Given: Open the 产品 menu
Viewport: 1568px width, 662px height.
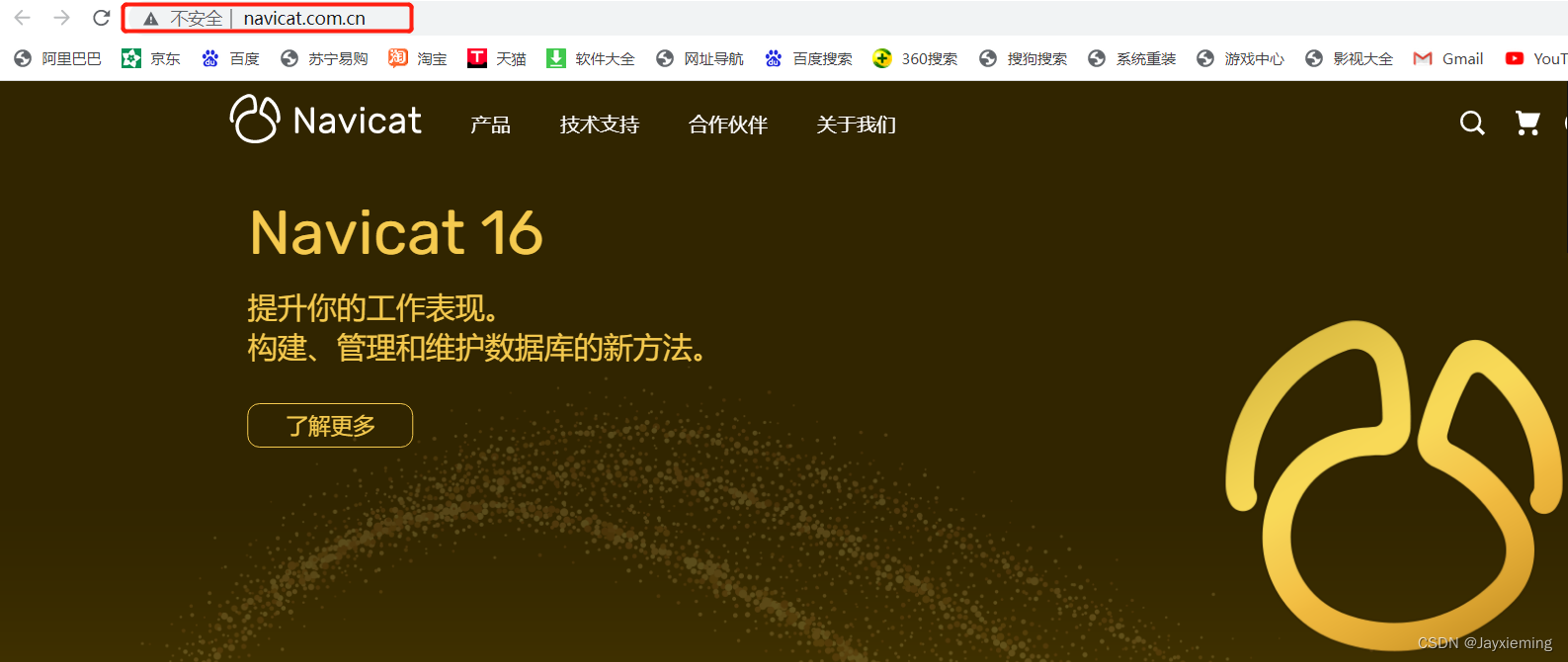Looking at the screenshot, I should coord(490,124).
